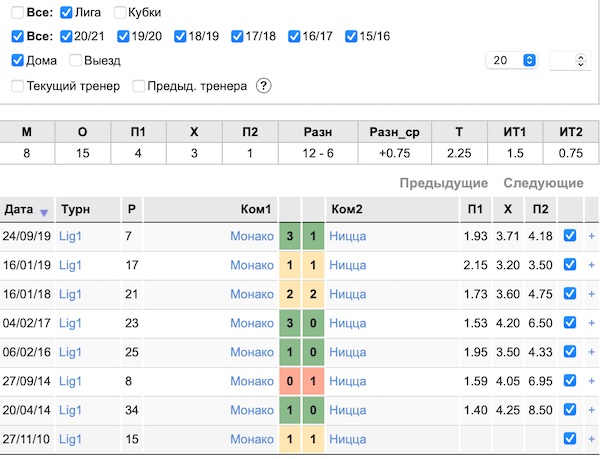Open the dropdown showing 20

click(512, 60)
